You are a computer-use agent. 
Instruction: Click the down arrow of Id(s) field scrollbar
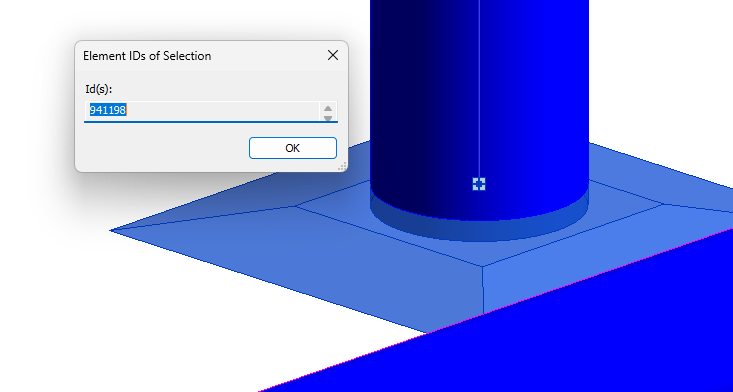coord(328,118)
